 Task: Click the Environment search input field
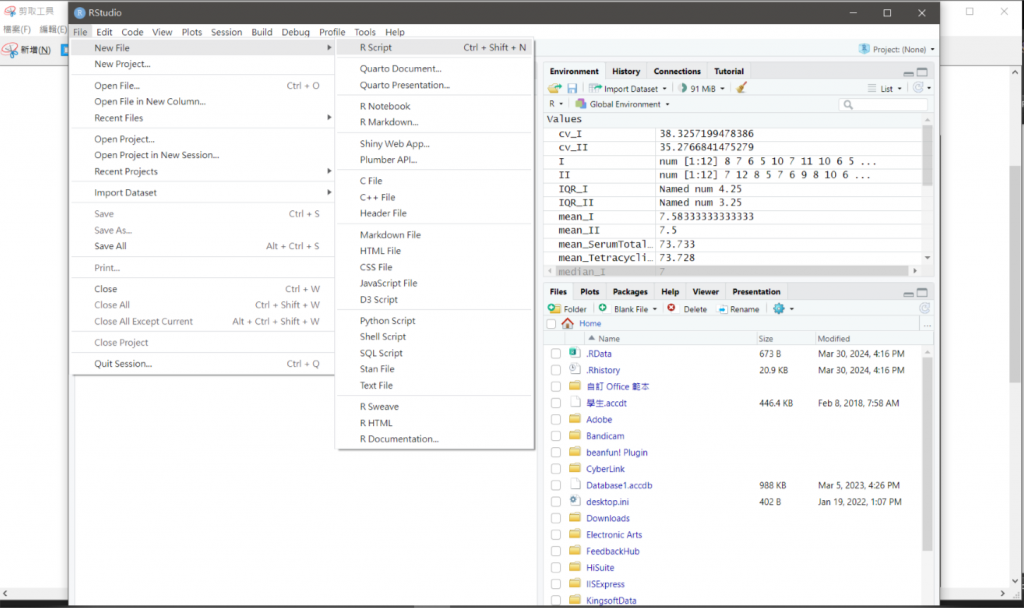pyautogui.click(x=882, y=104)
